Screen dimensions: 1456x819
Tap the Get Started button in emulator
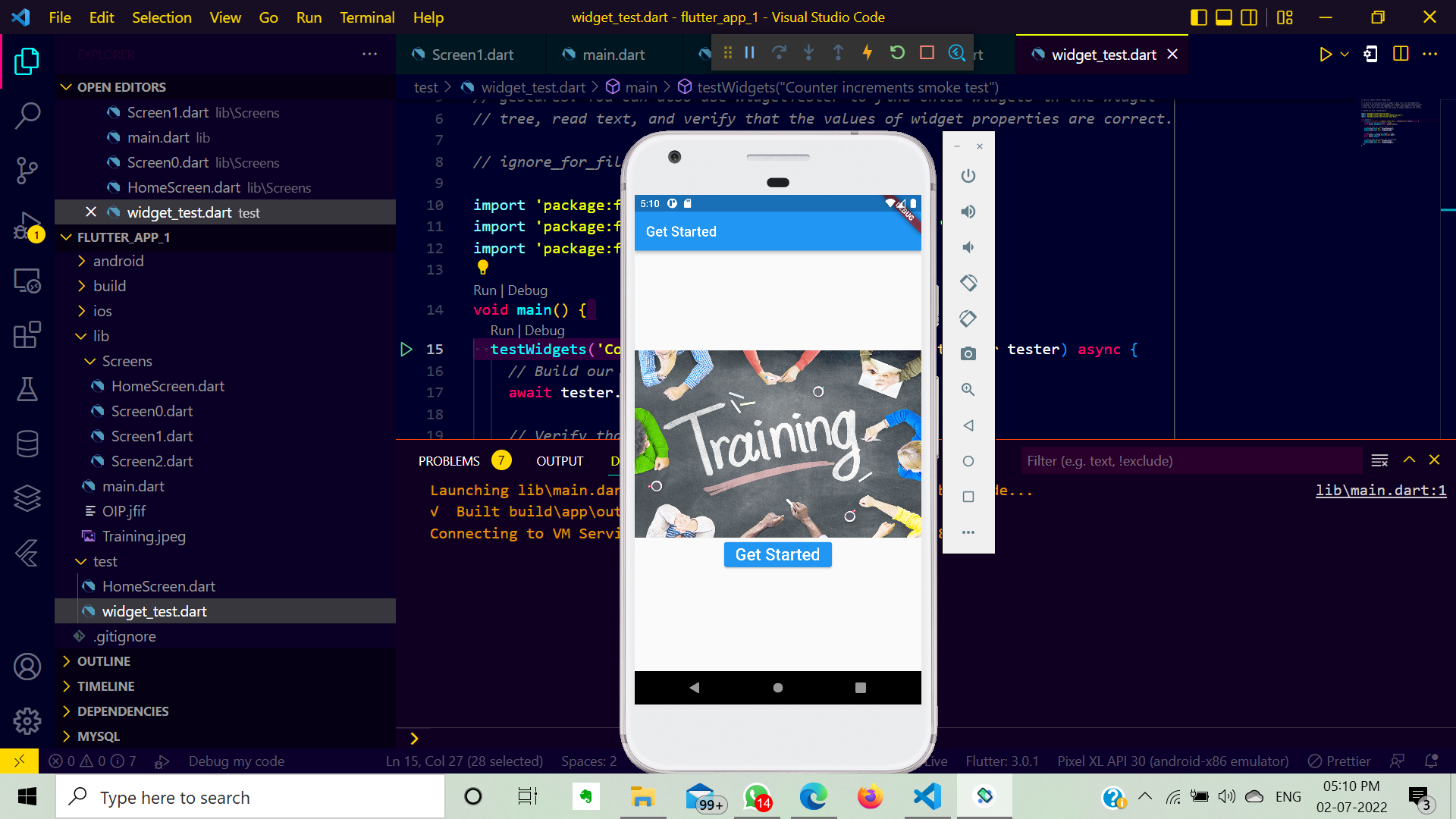click(x=777, y=554)
